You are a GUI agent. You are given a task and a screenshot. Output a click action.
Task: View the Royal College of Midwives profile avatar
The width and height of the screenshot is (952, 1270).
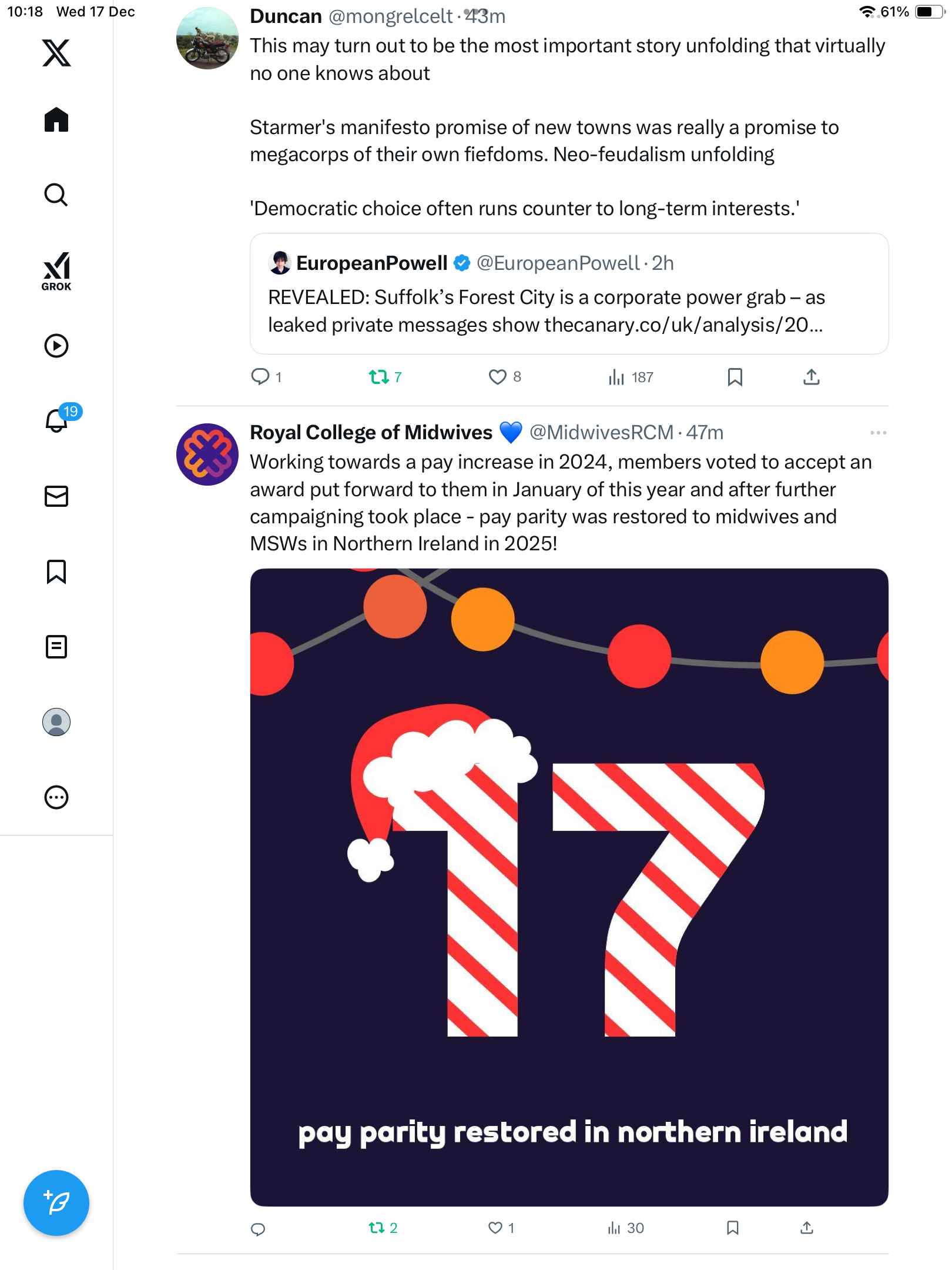[207, 454]
